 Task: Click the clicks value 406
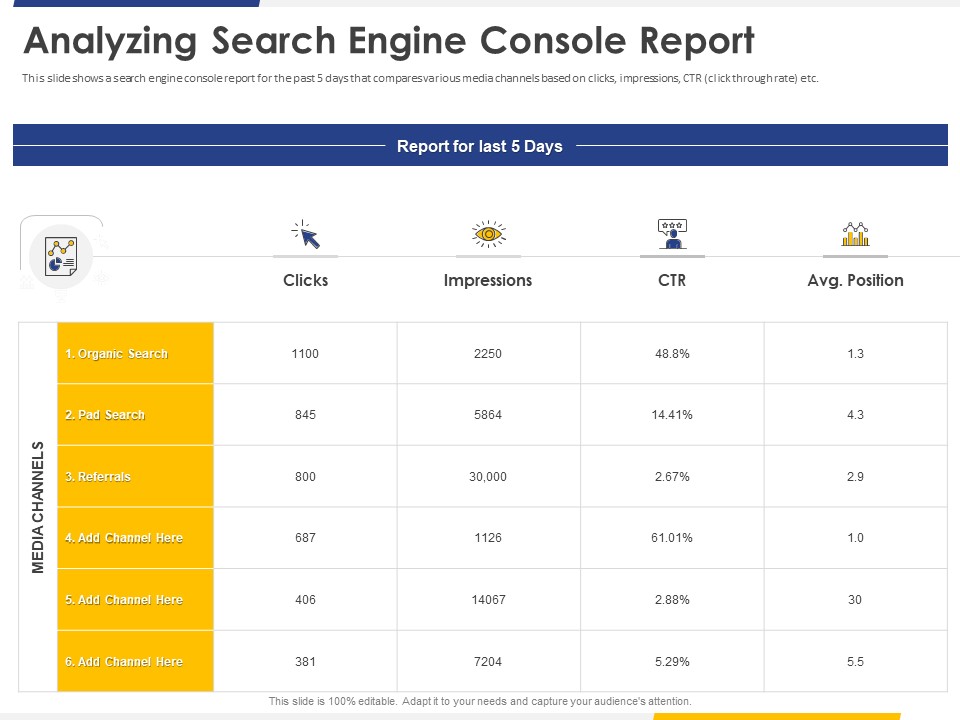(x=305, y=600)
